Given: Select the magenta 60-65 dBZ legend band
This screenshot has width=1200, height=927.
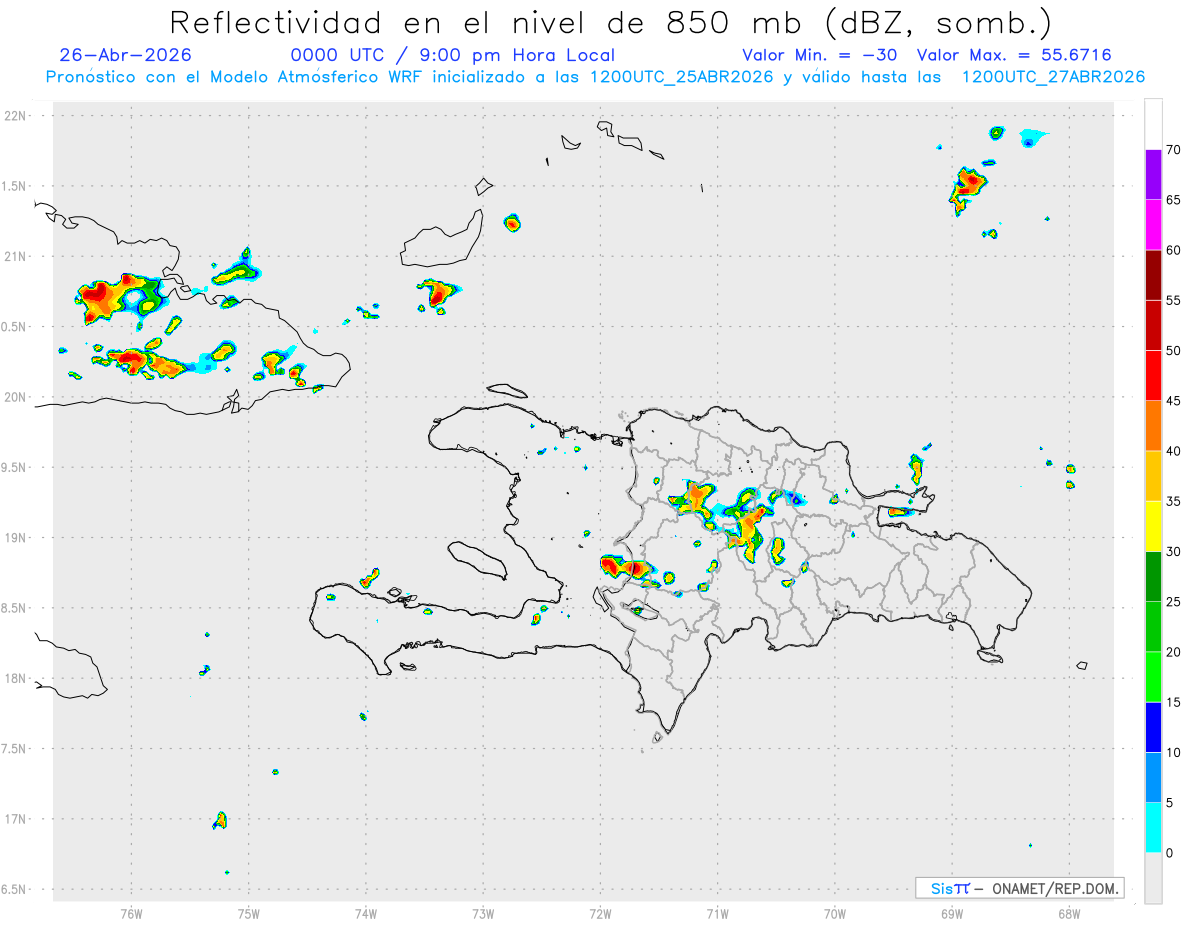Looking at the screenshot, I should pos(1153,225).
